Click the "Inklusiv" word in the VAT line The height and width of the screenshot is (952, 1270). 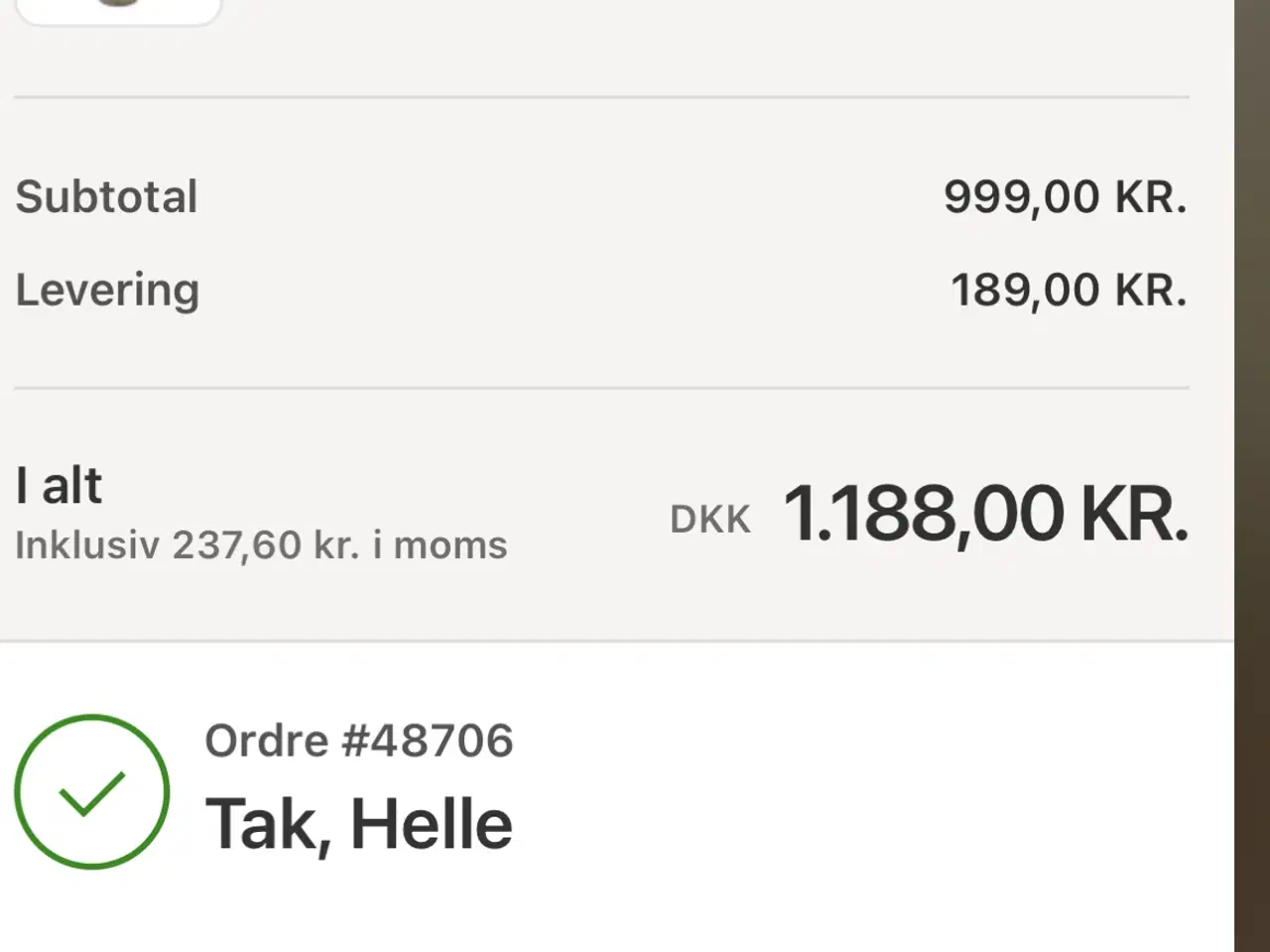(x=87, y=545)
